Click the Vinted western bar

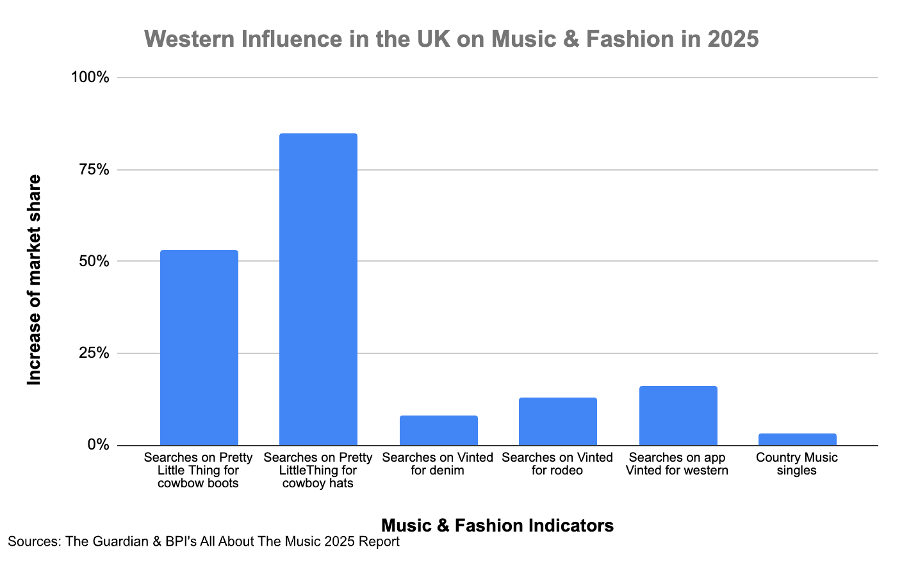click(x=678, y=416)
